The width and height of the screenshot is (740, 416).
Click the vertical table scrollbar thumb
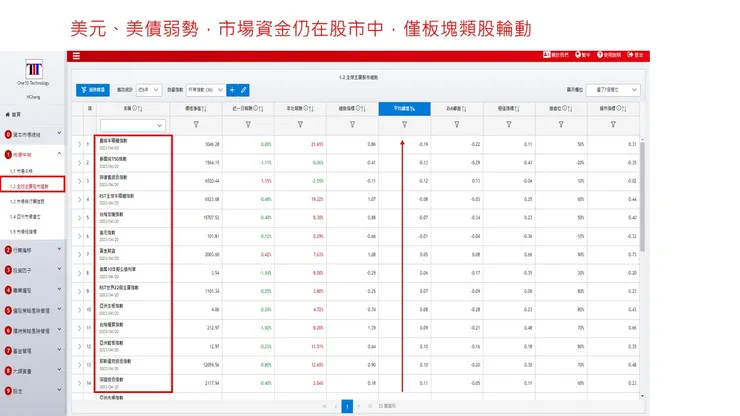point(642,196)
